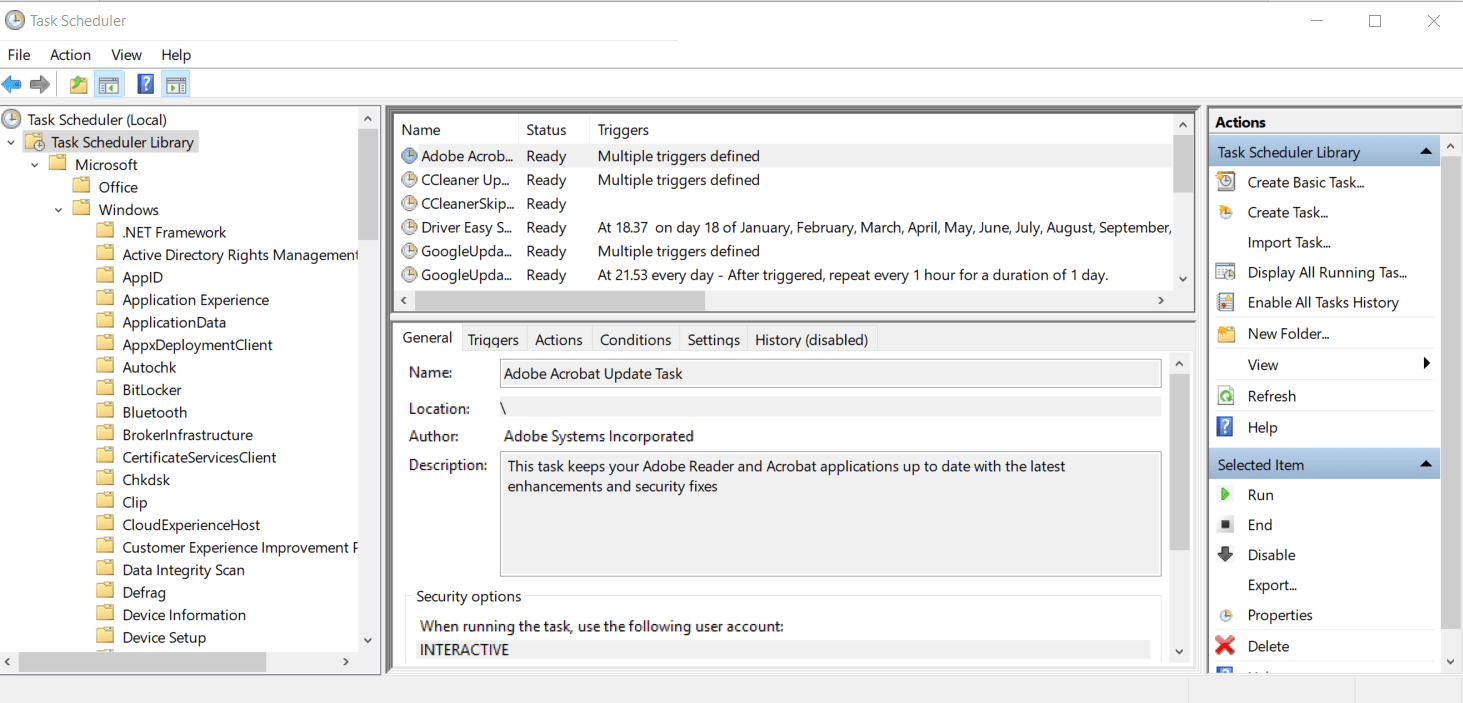Click the Back arrow toolbar icon
This screenshot has height=703, width=1463.
[12, 85]
